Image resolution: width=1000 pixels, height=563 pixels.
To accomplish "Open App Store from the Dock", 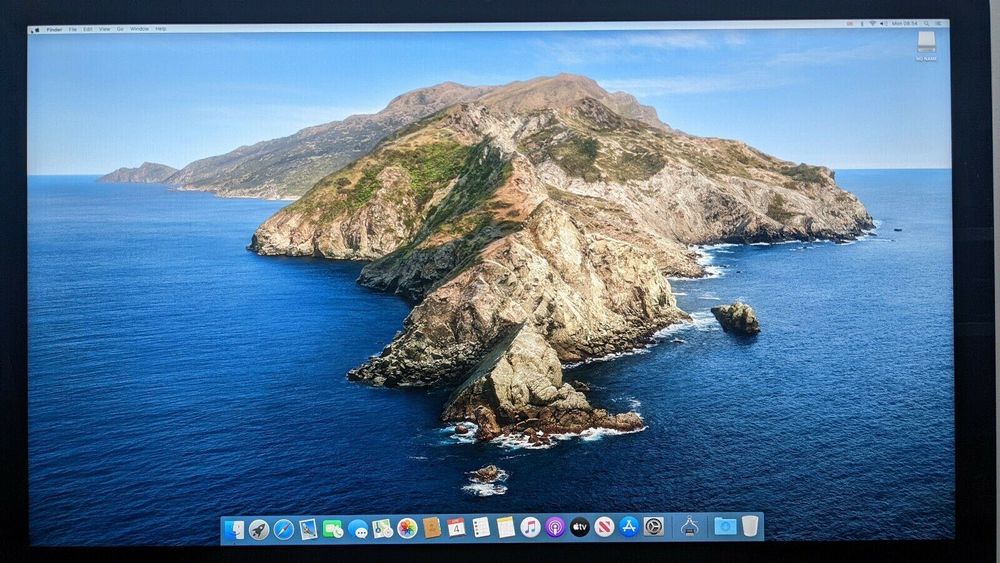I will [x=629, y=526].
